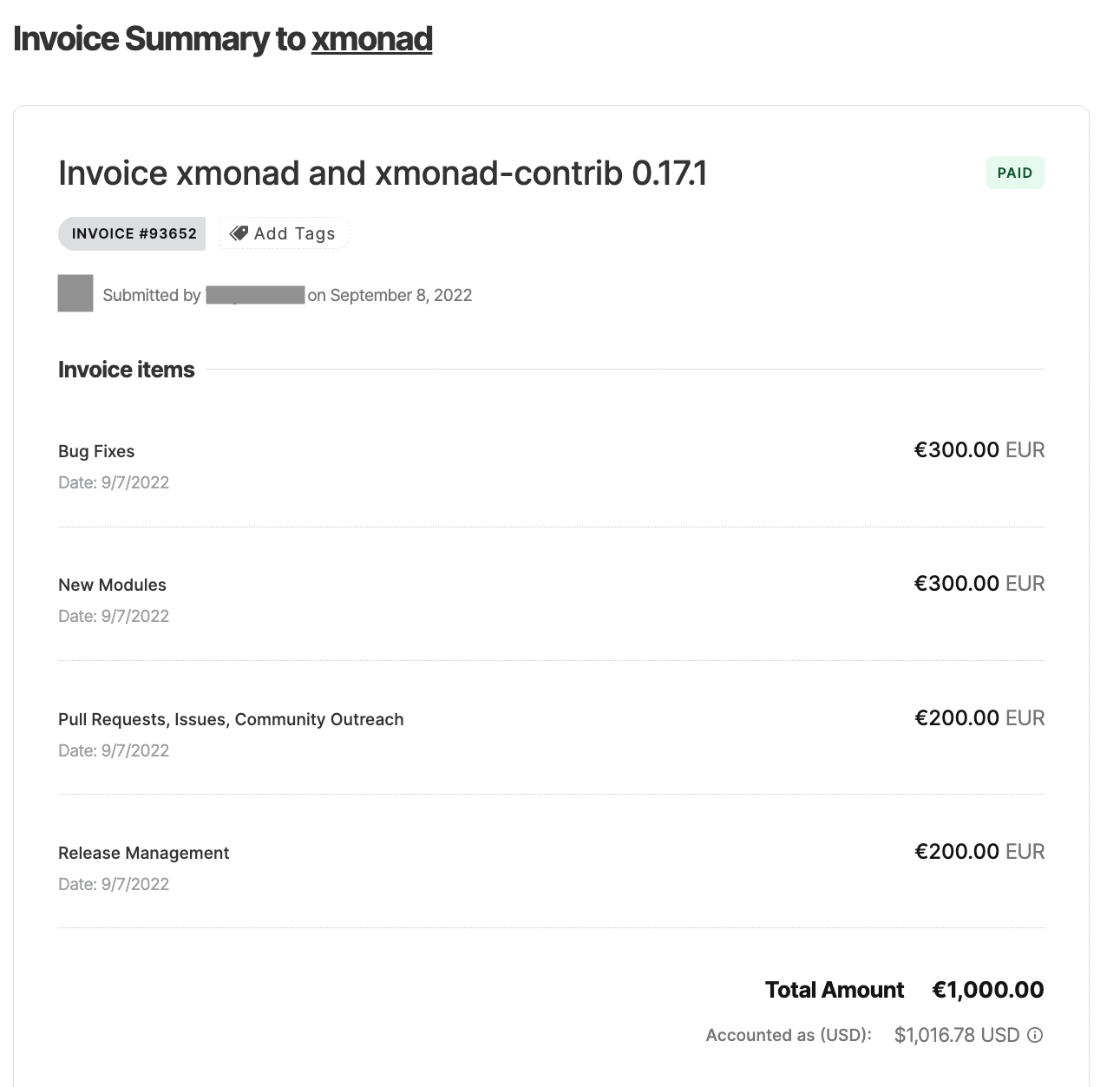
Task: Select the Bug Fixes invoice item
Action: (96, 451)
